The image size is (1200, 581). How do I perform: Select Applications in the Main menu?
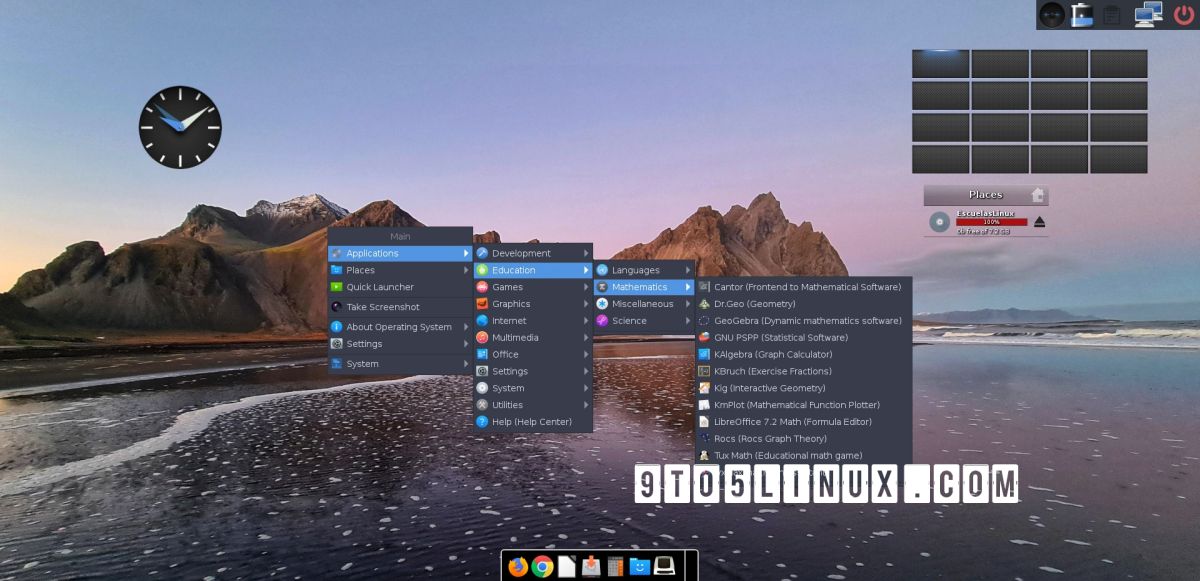pos(400,253)
